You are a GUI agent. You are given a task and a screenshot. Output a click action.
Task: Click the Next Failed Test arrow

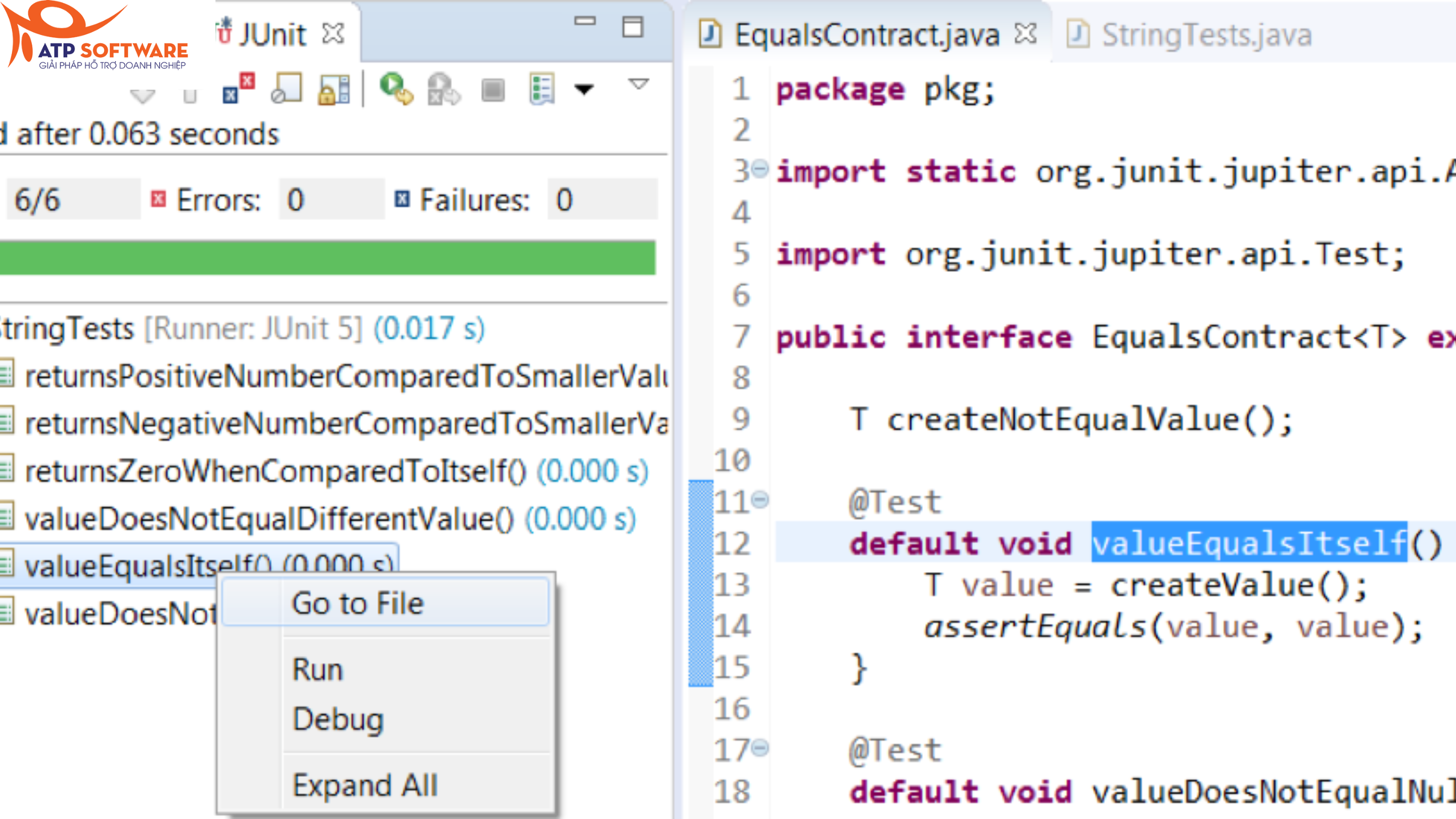pos(142,95)
